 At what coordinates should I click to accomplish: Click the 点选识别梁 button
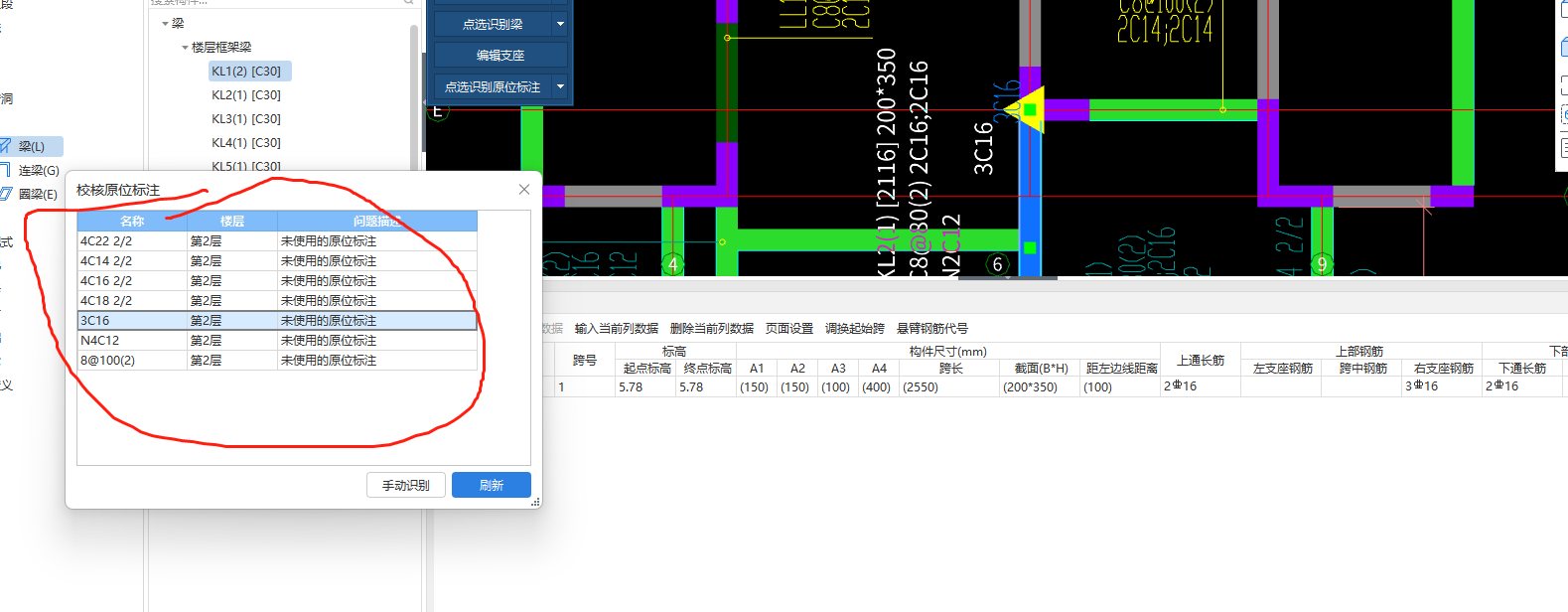click(494, 24)
